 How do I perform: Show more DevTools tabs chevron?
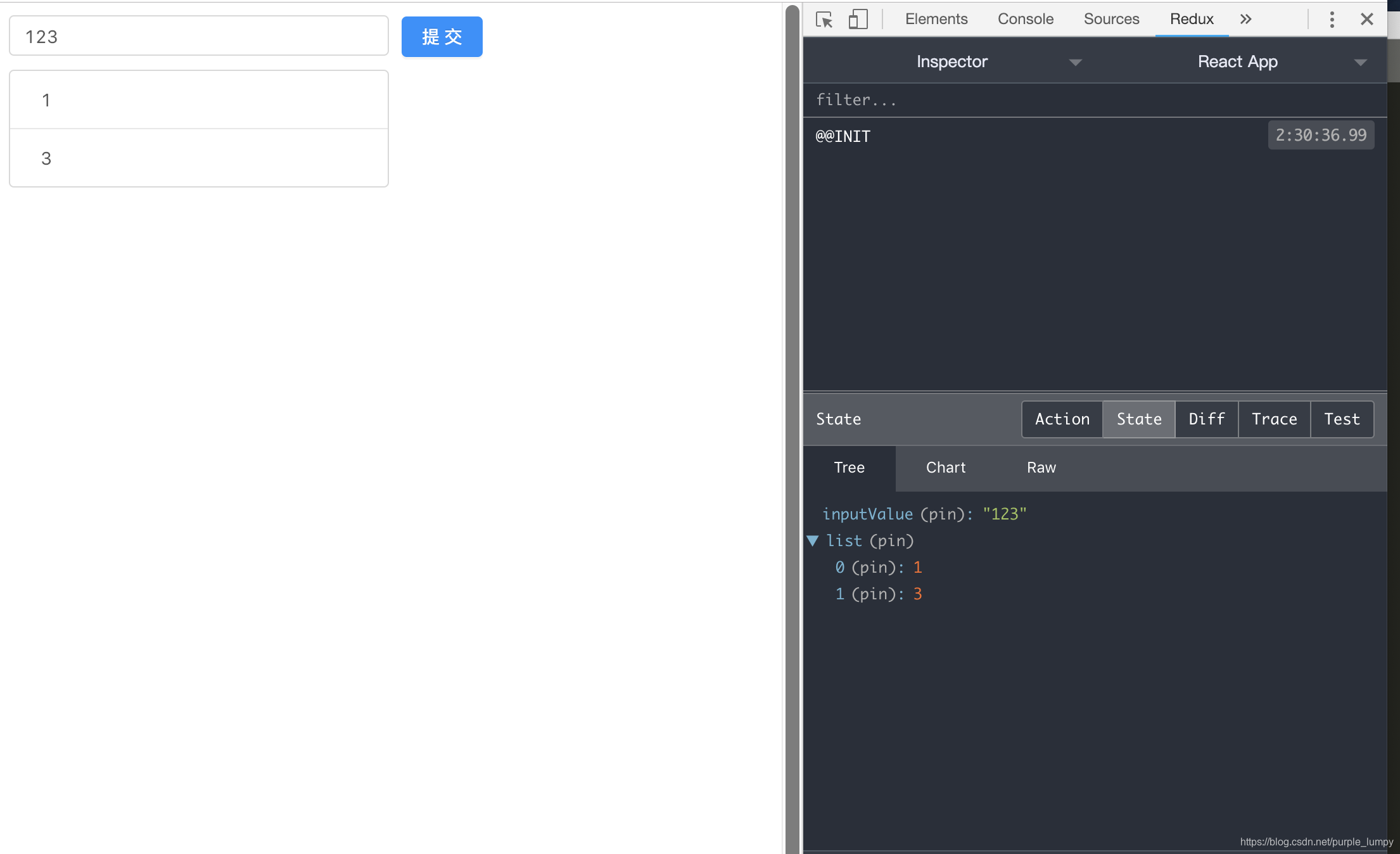(1245, 19)
